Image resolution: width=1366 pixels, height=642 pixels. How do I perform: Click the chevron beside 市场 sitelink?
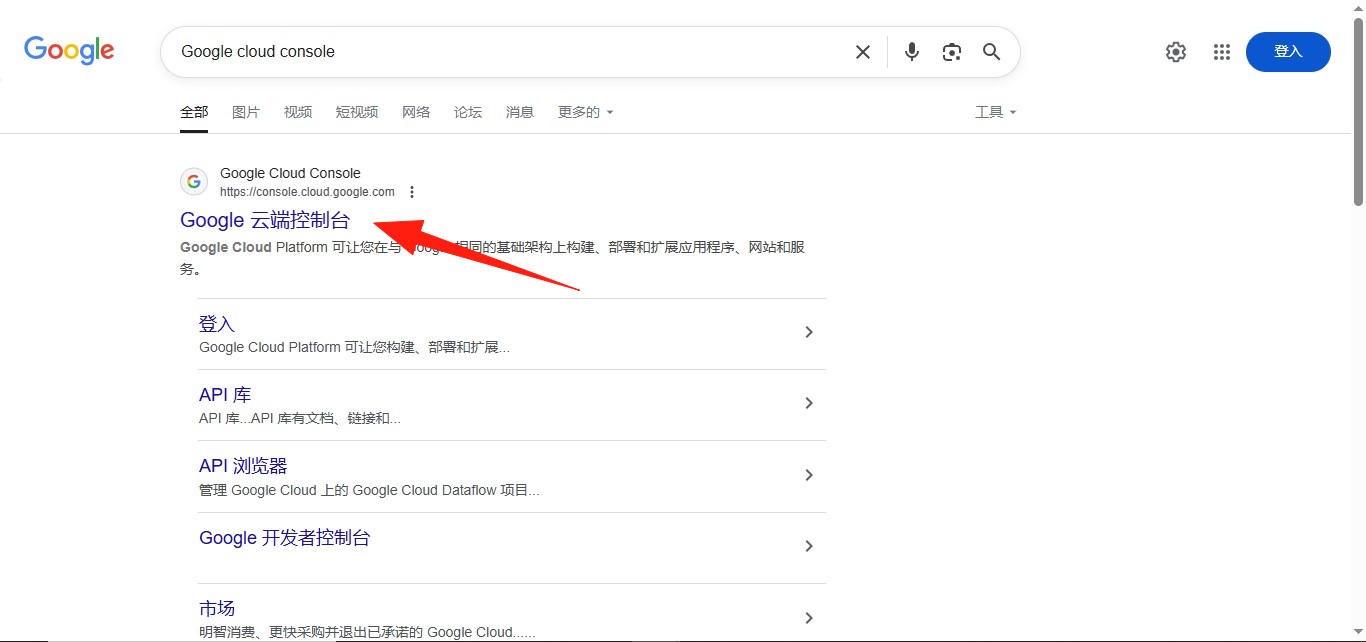(809, 617)
